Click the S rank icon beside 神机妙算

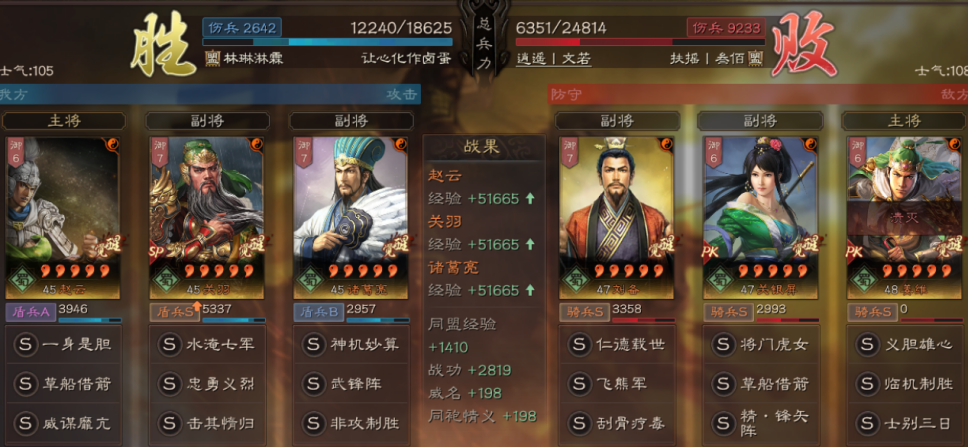(314, 344)
